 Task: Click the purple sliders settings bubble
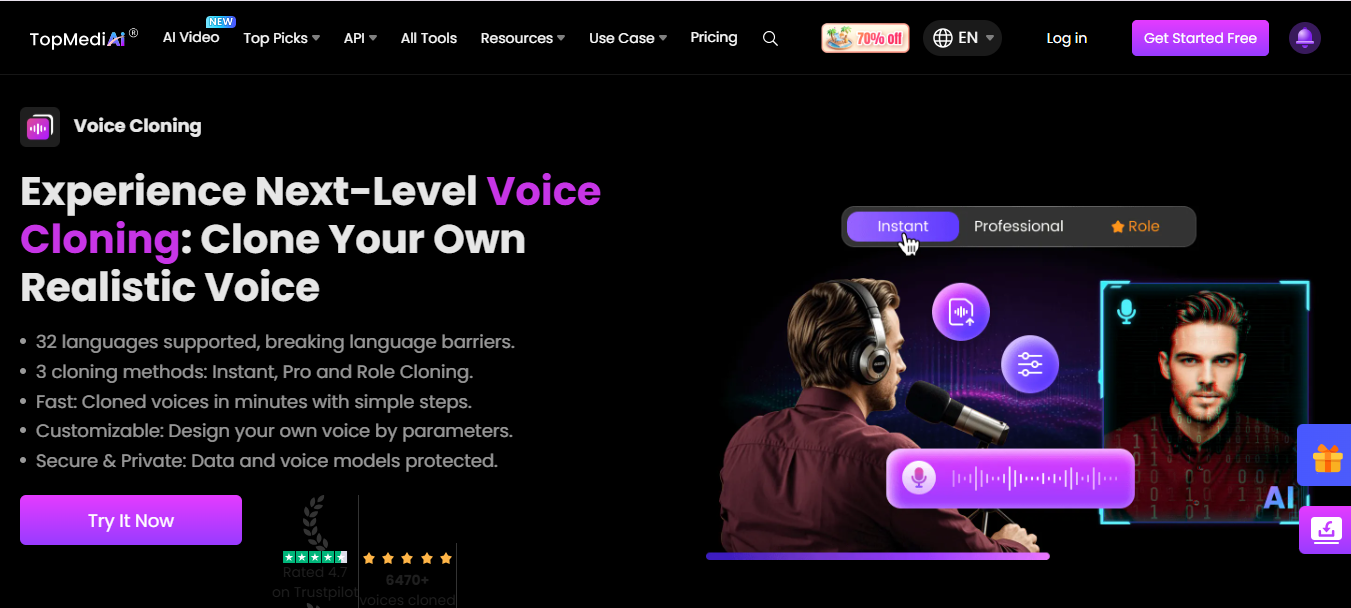pos(1030,365)
